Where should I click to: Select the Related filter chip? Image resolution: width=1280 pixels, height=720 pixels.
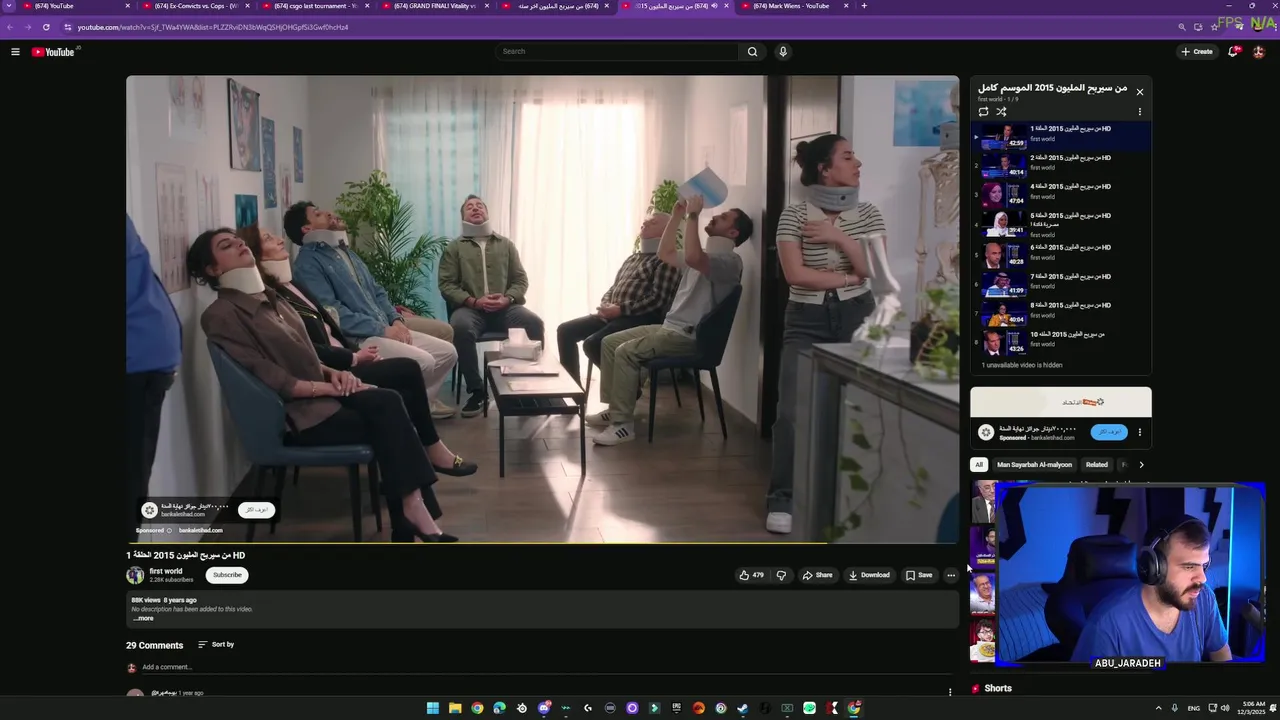(1097, 464)
